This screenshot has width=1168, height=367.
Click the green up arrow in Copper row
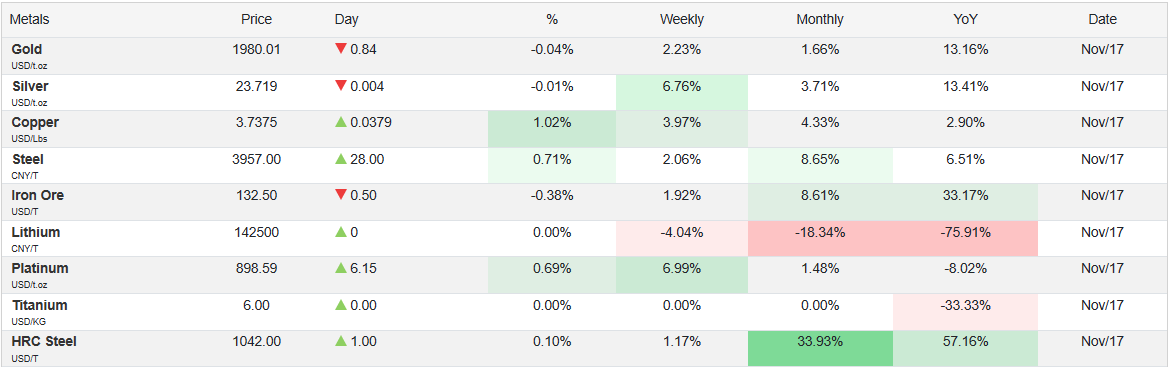(x=340, y=123)
